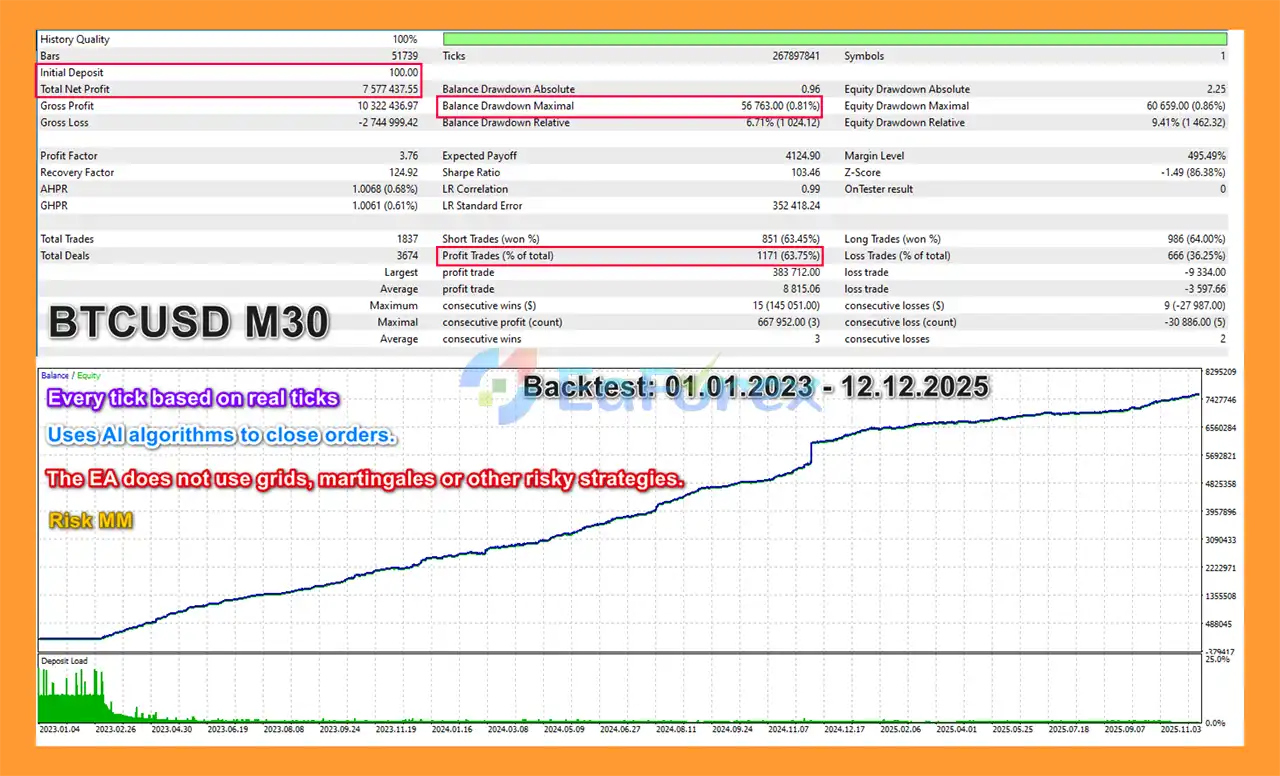Click the Backtest date range title text

click(x=756, y=387)
